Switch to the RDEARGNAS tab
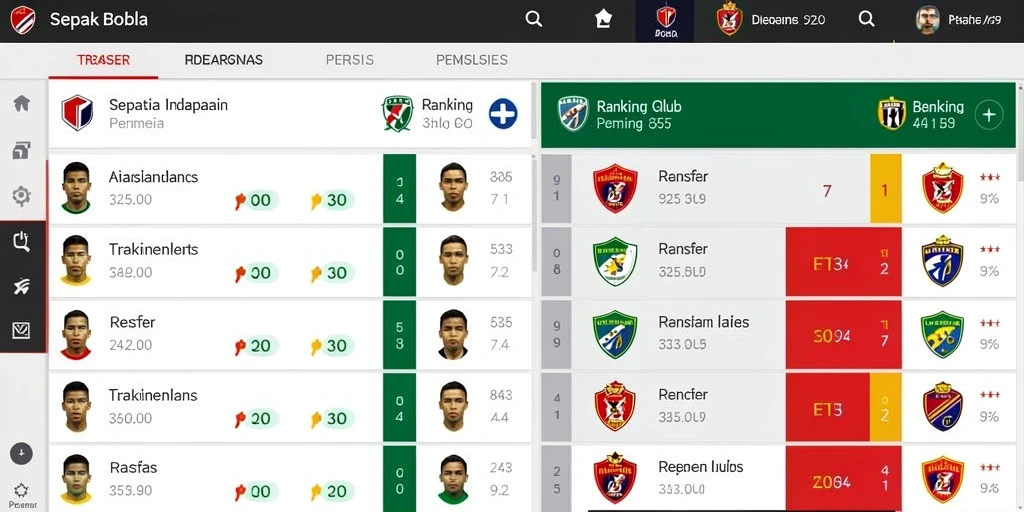1024x512 pixels. (223, 60)
